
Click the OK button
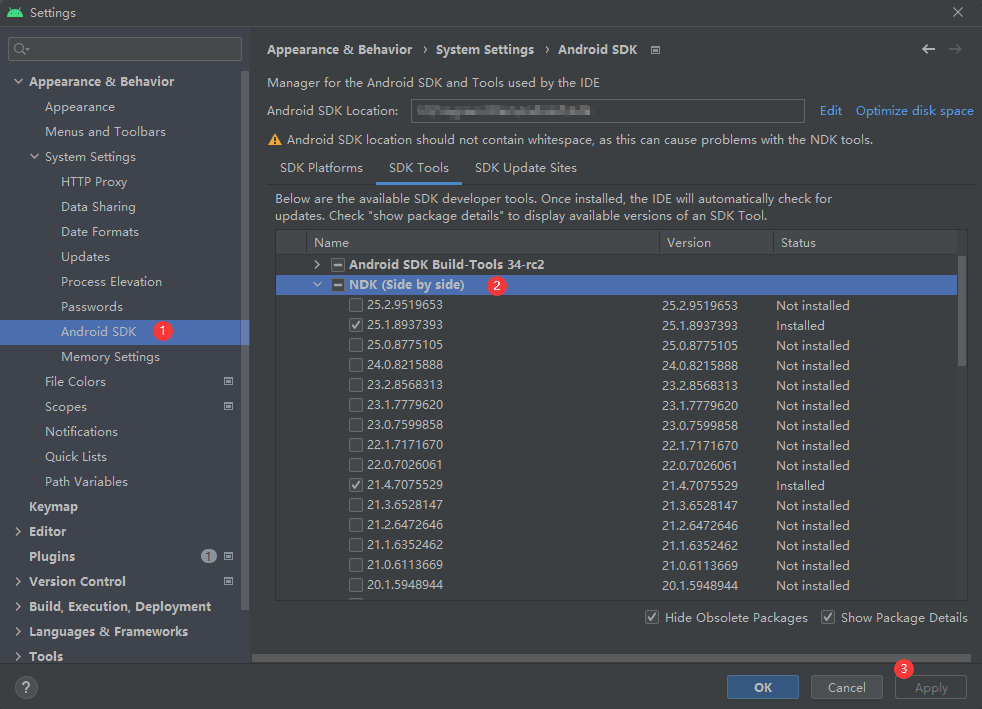point(762,687)
